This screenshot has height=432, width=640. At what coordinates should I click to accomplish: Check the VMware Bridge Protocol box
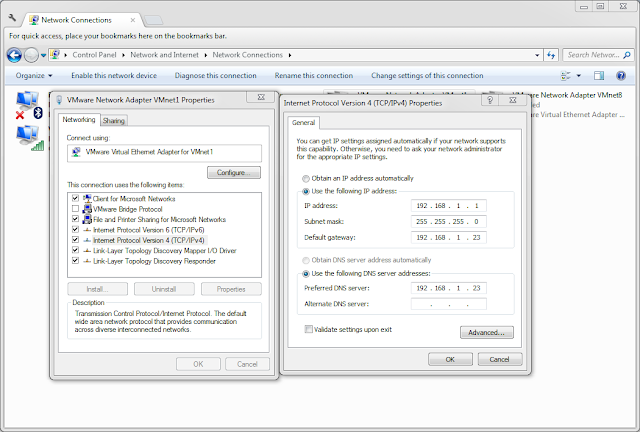pos(75,209)
